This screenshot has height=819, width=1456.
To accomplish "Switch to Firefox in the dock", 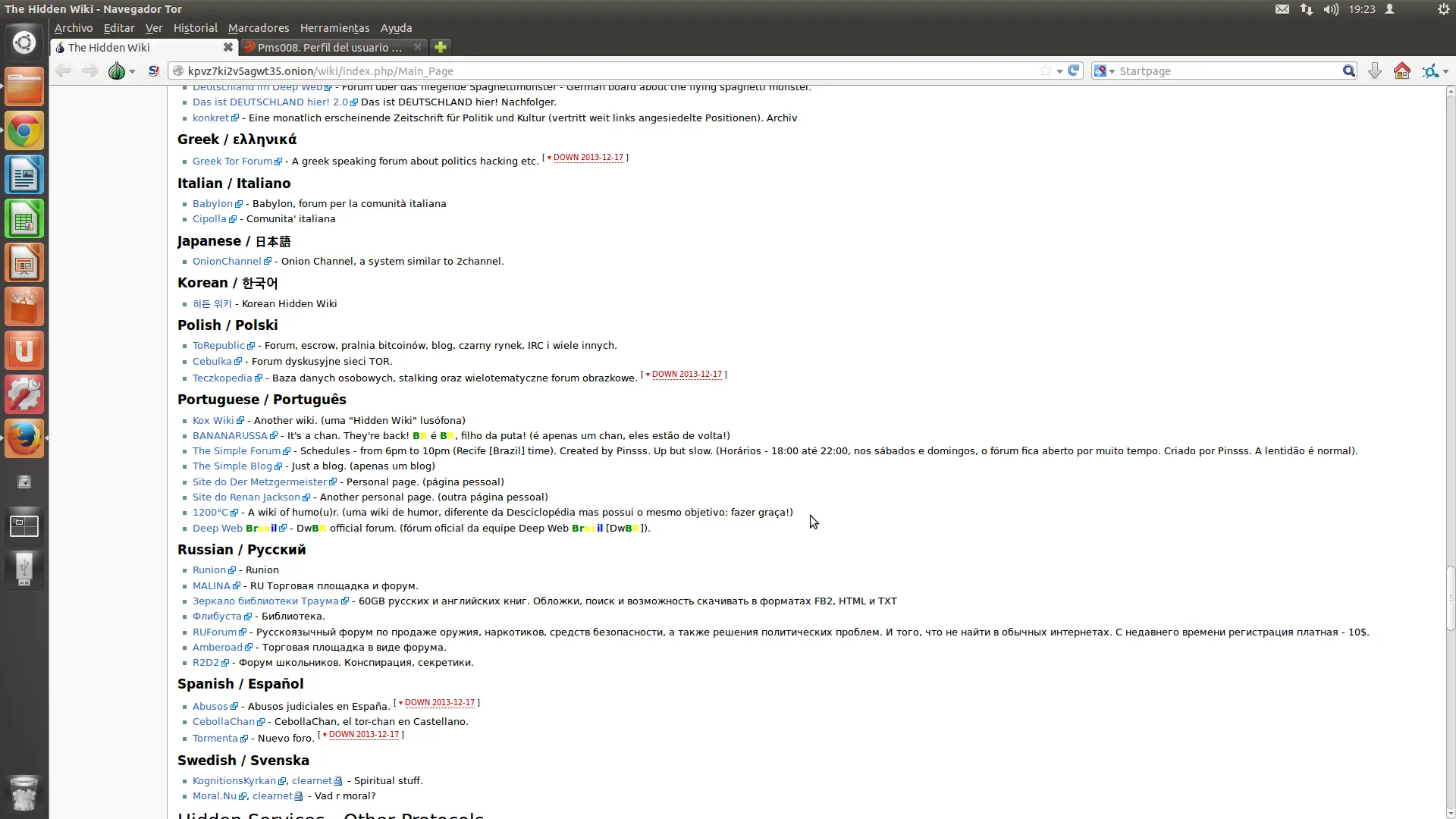I will click(24, 438).
